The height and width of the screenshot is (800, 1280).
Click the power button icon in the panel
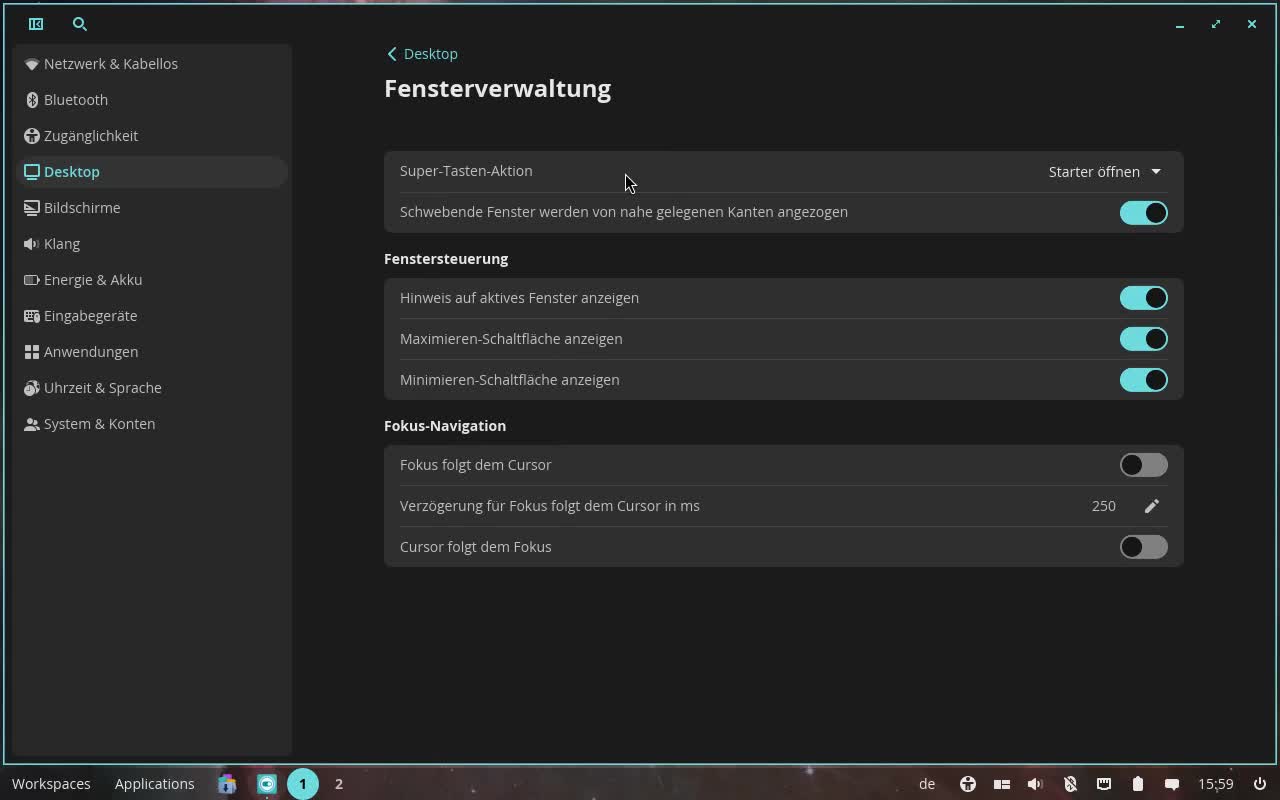click(x=1259, y=784)
